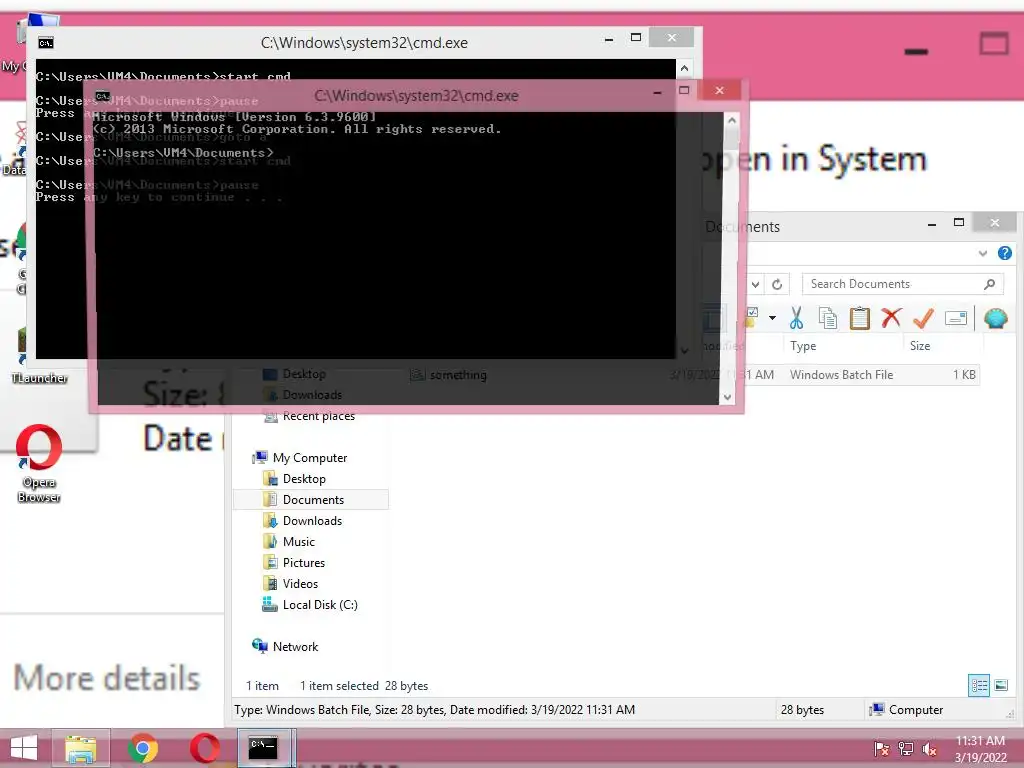Select Network in navigation pane
The width and height of the screenshot is (1024, 768).
[295, 647]
